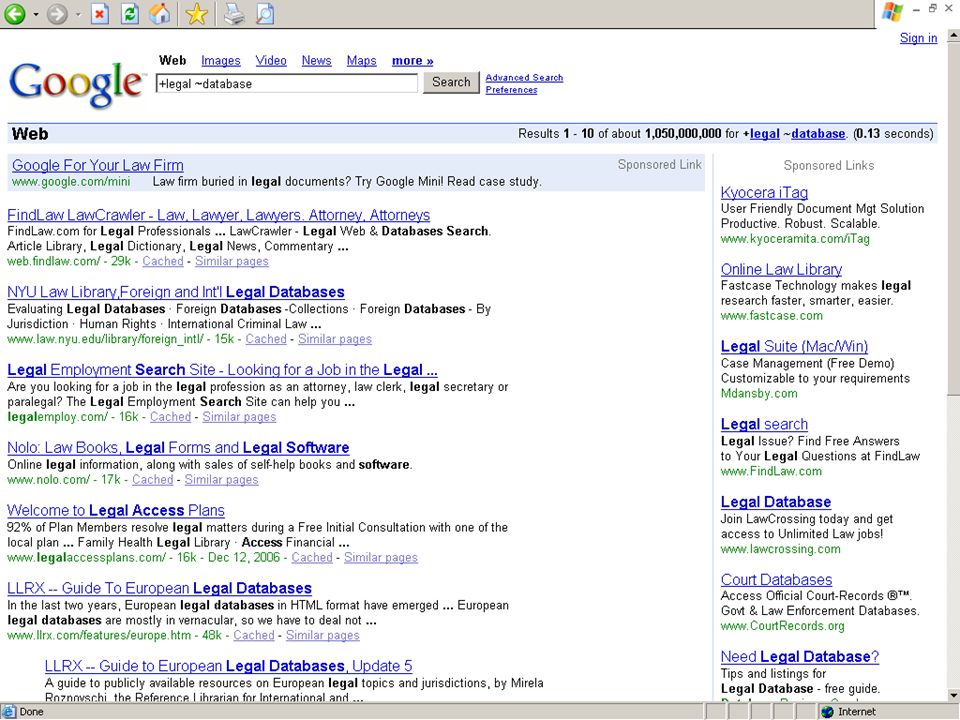Image resolution: width=960 pixels, height=720 pixels.
Task: Open Nolo Law Books result
Action: point(178,448)
